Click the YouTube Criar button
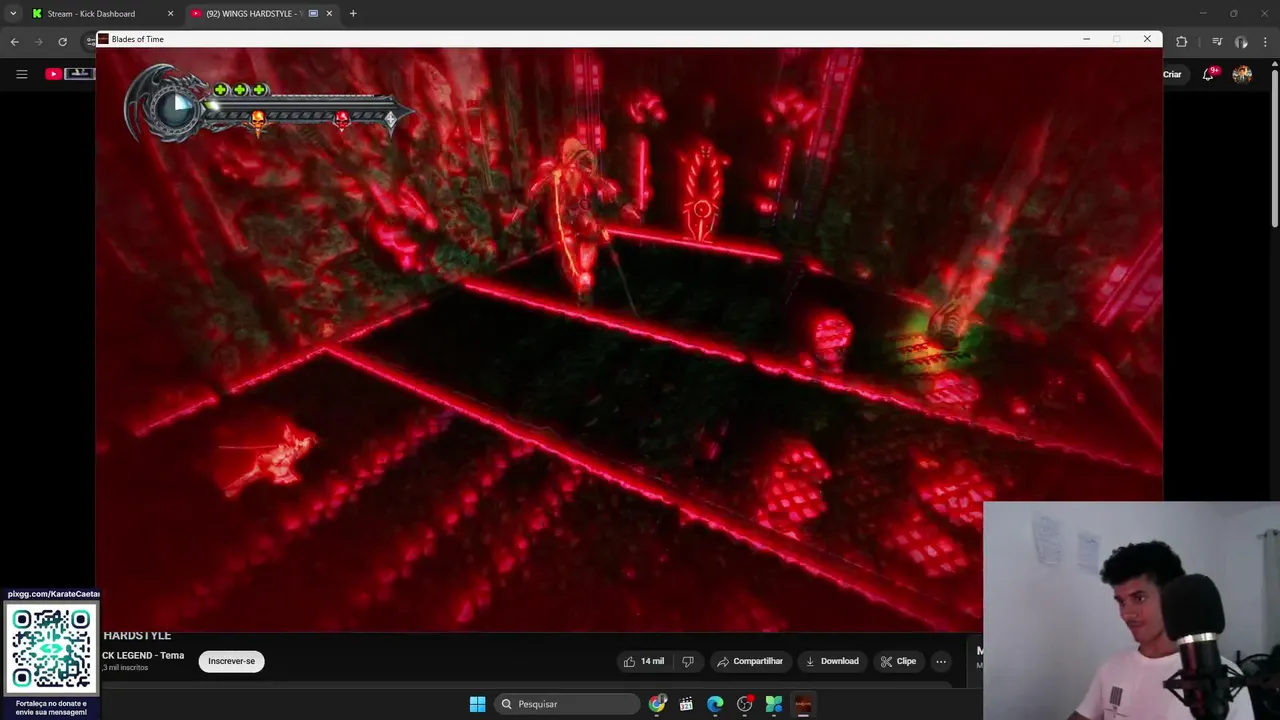Image resolution: width=1280 pixels, height=720 pixels. pos(1172,74)
